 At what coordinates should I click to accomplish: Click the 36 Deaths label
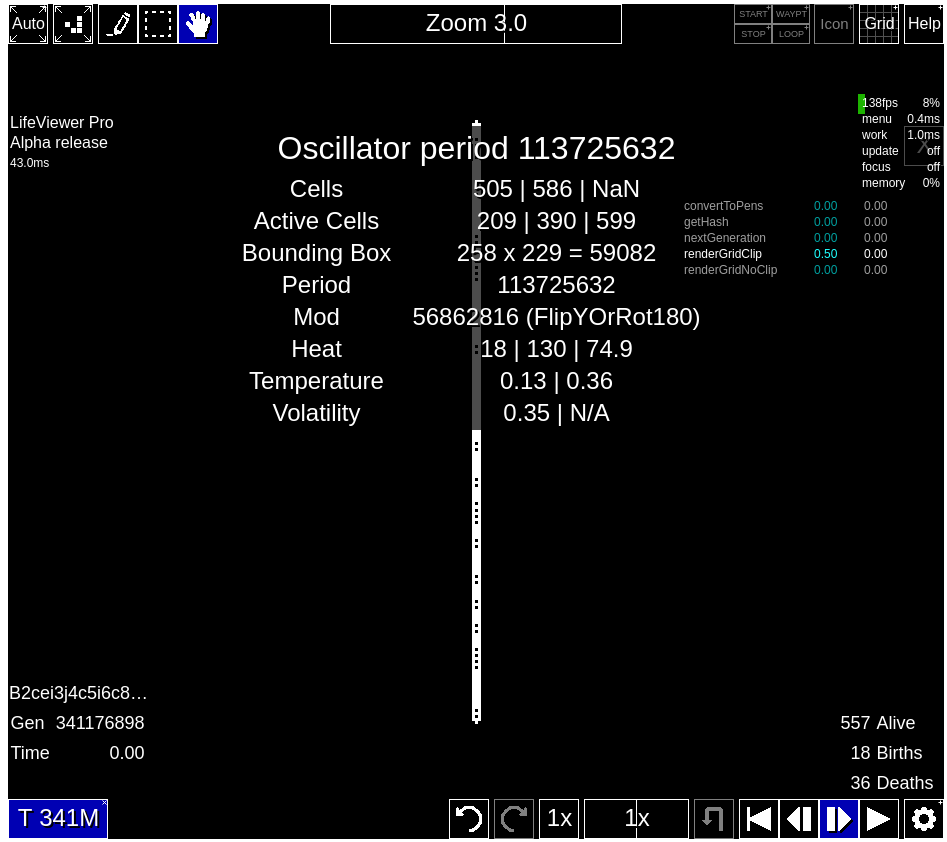point(891,783)
